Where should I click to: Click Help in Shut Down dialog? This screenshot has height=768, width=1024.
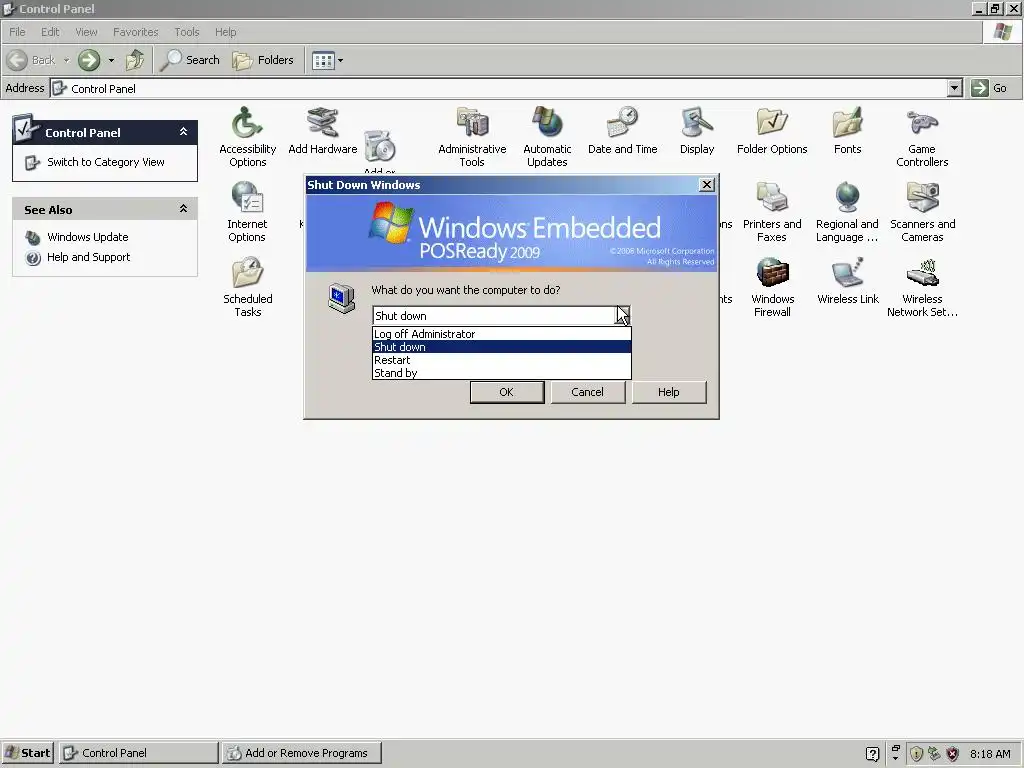669,392
